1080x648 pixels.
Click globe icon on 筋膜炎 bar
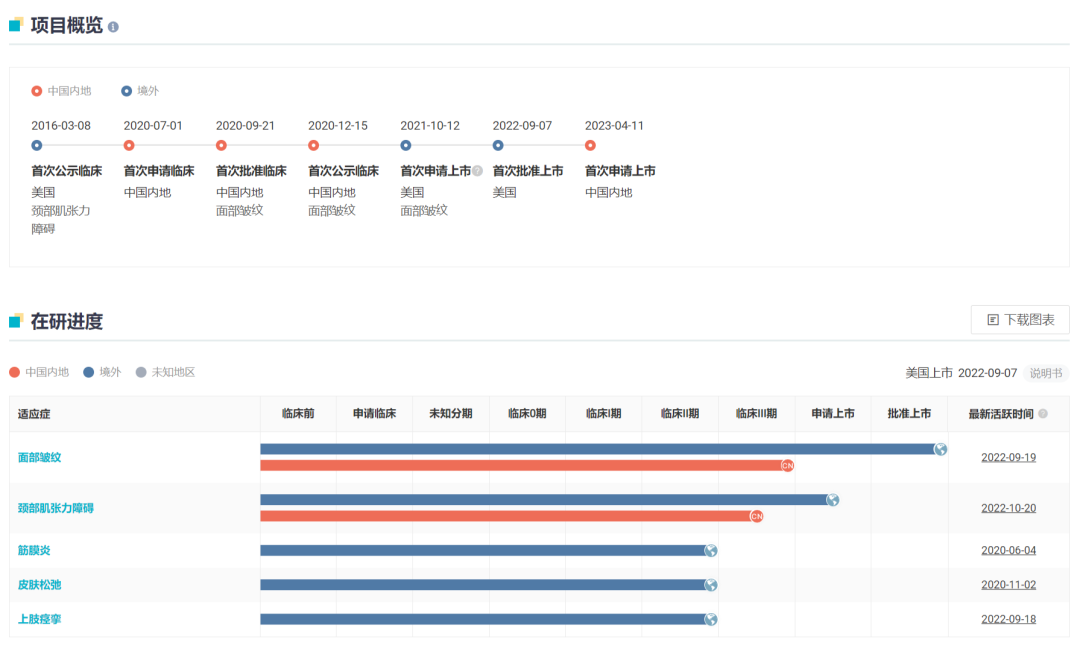(x=710, y=550)
